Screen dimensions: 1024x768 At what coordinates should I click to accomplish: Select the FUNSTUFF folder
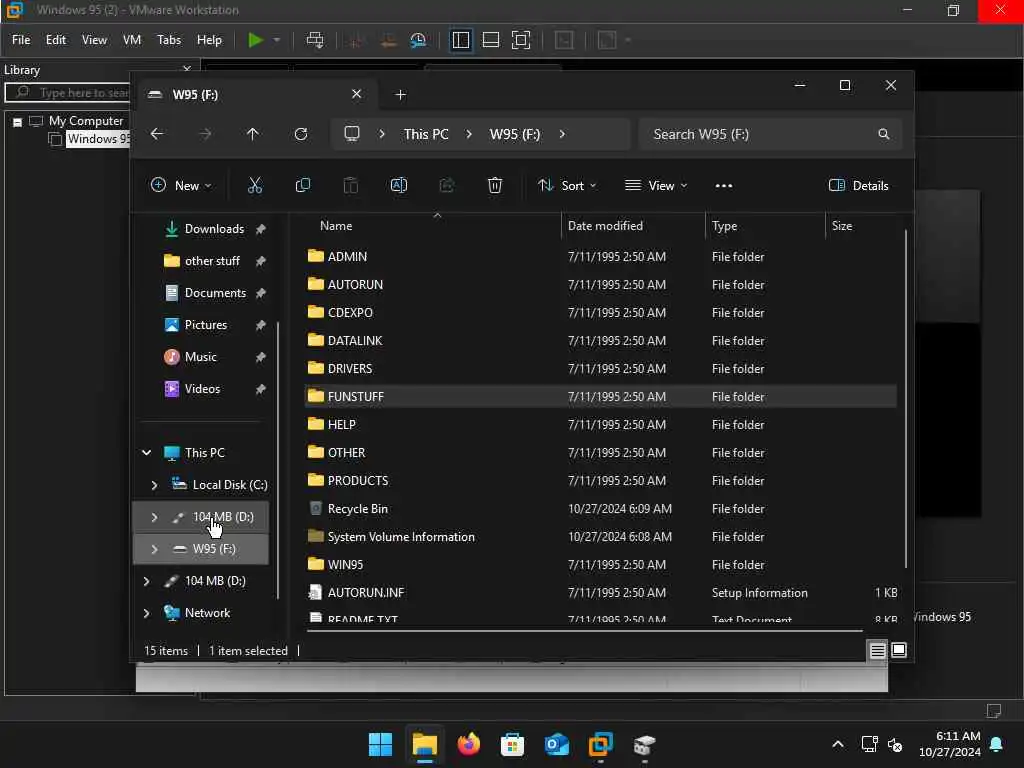tap(600, 396)
